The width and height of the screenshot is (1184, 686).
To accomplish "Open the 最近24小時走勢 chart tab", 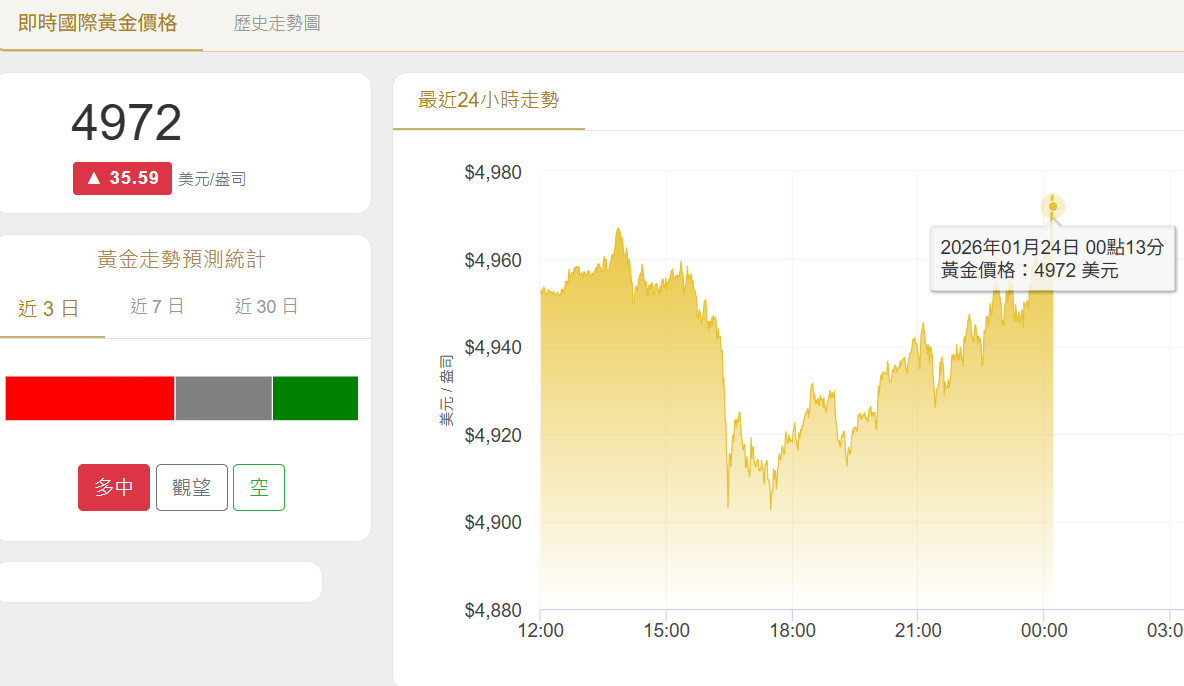I will [488, 100].
